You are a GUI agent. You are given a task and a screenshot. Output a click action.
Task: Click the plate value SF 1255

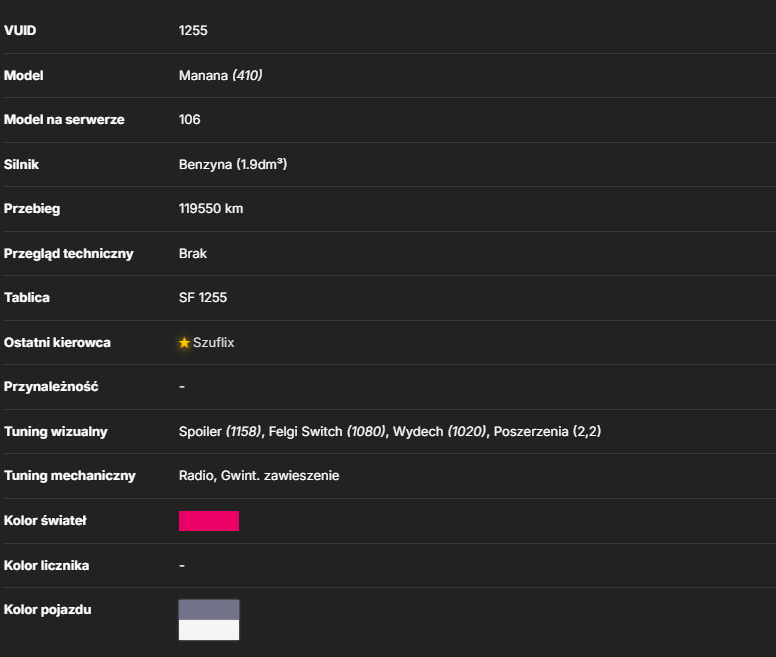click(x=203, y=298)
